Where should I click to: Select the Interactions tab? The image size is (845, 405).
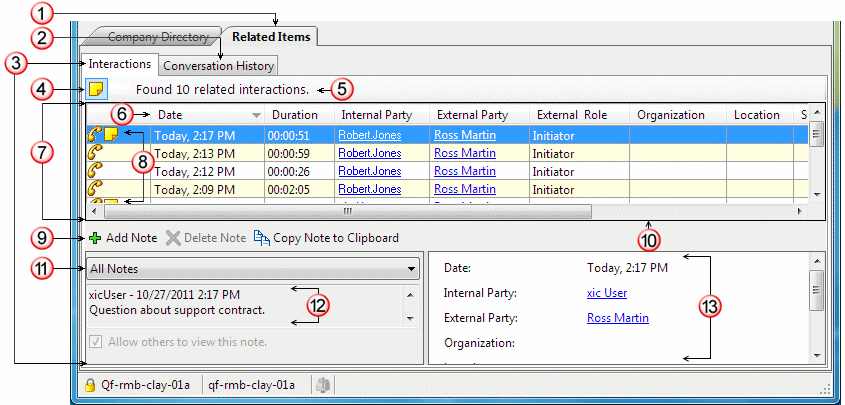pyautogui.click(x=119, y=64)
